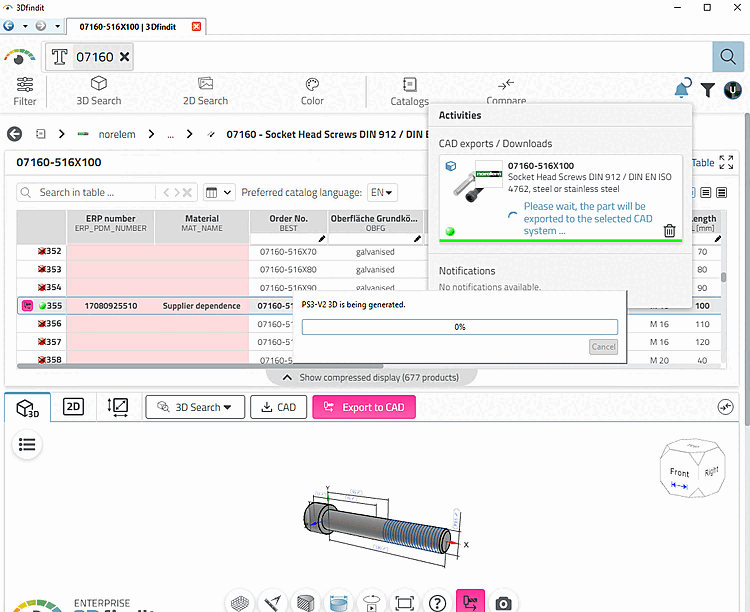Click the CAD download button
The width and height of the screenshot is (750, 612).
[278, 407]
